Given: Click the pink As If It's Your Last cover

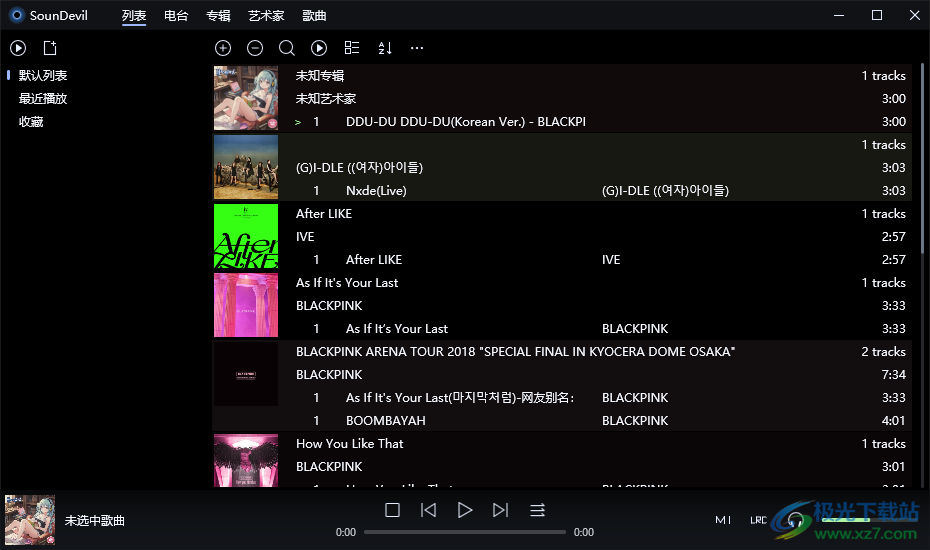Looking at the screenshot, I should [x=246, y=305].
